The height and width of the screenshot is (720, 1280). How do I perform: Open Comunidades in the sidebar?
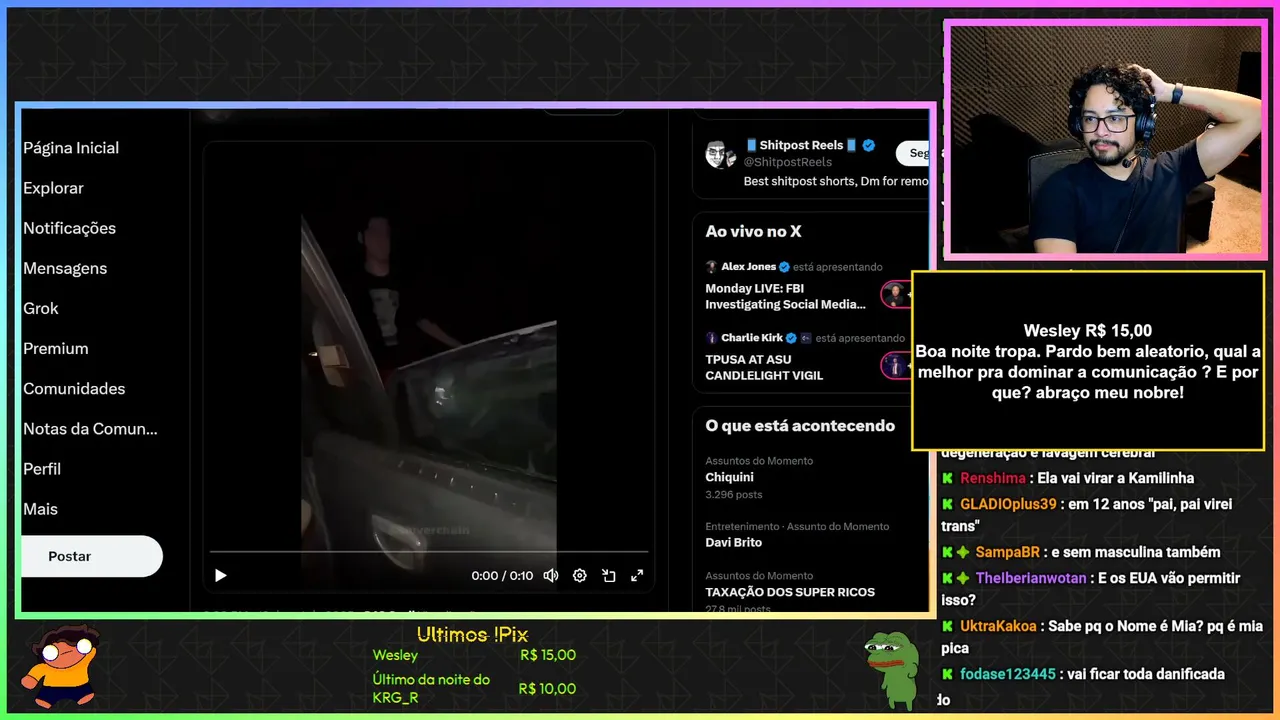[x=74, y=388]
